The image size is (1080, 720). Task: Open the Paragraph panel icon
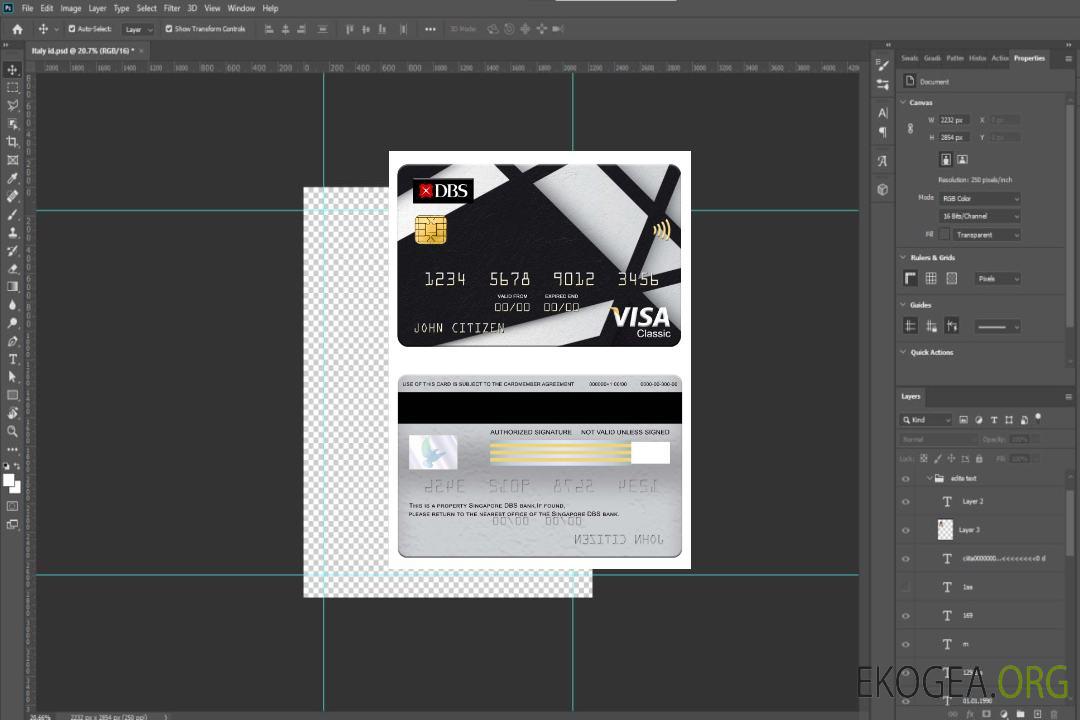(x=883, y=132)
